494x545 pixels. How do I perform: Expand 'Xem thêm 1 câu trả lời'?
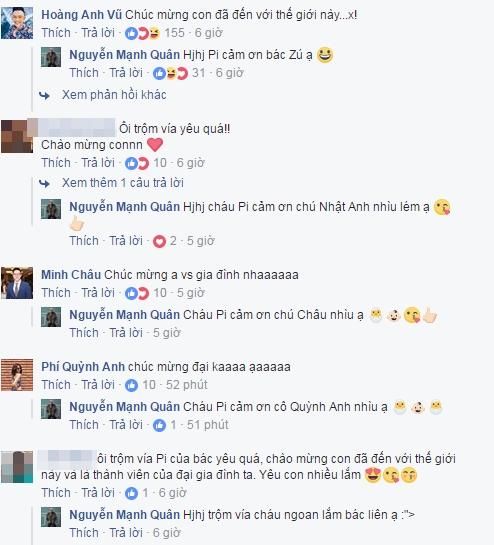click(123, 183)
